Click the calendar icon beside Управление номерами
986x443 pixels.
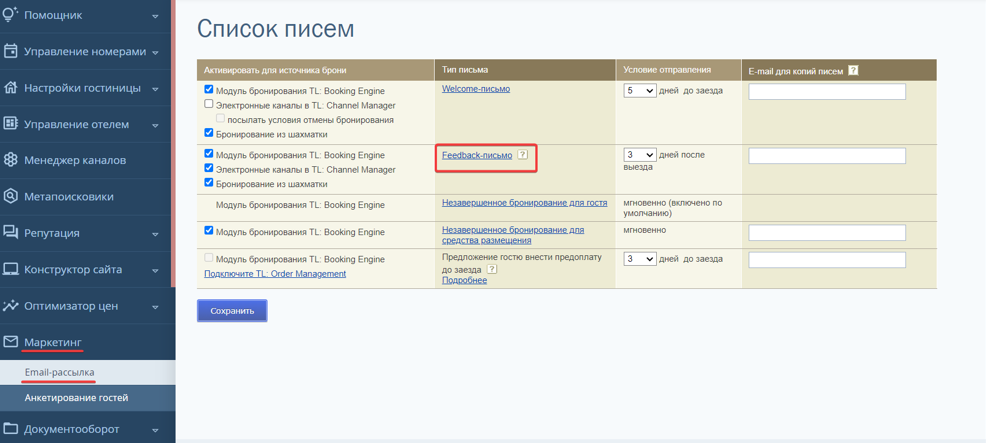click(x=10, y=52)
